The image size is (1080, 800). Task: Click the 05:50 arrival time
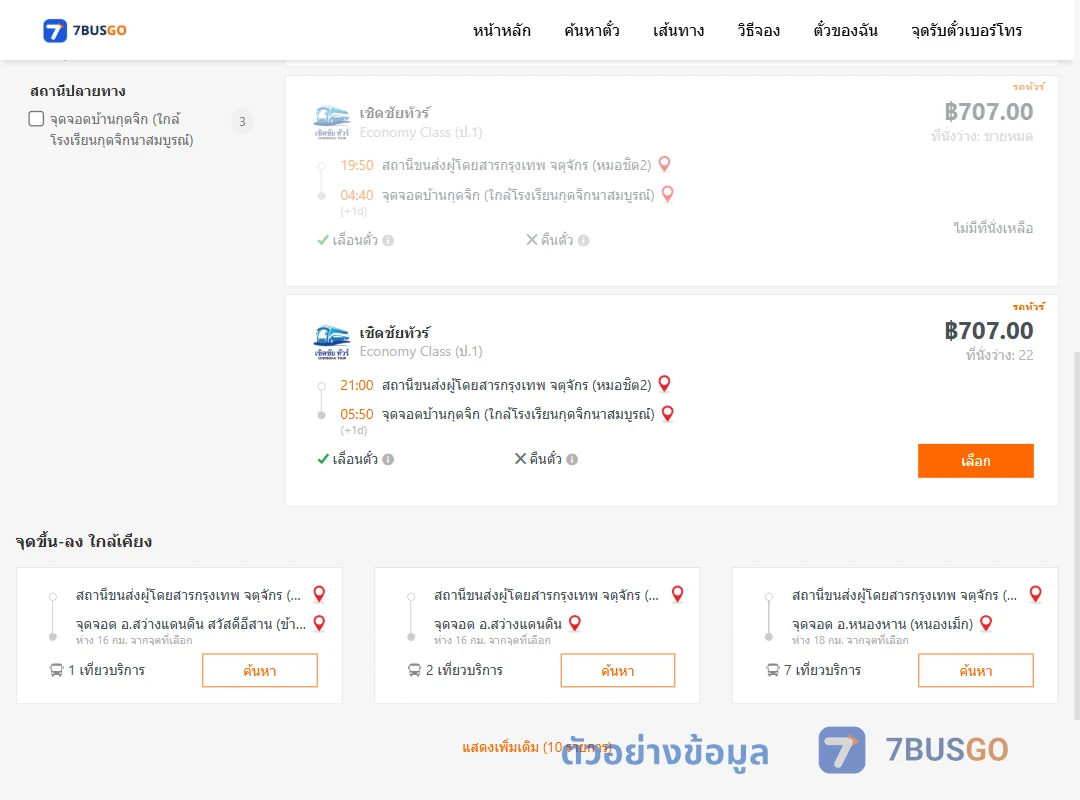(357, 414)
